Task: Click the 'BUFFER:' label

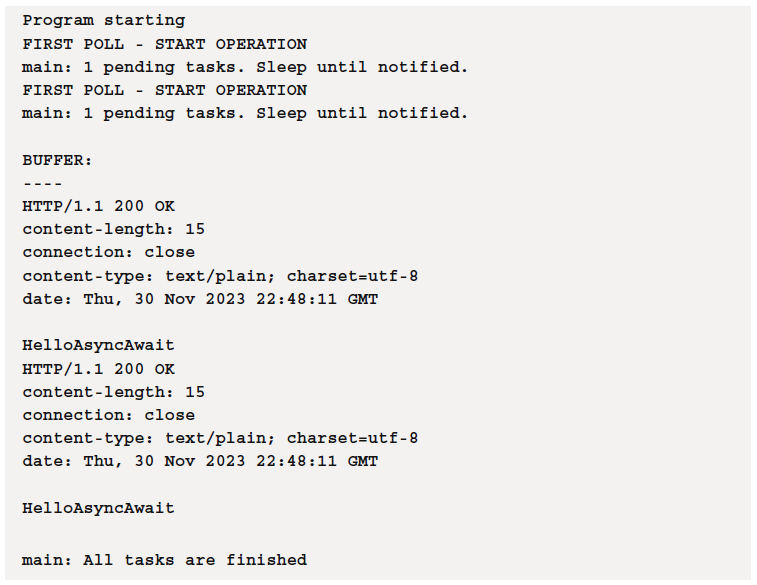Action: [57, 160]
